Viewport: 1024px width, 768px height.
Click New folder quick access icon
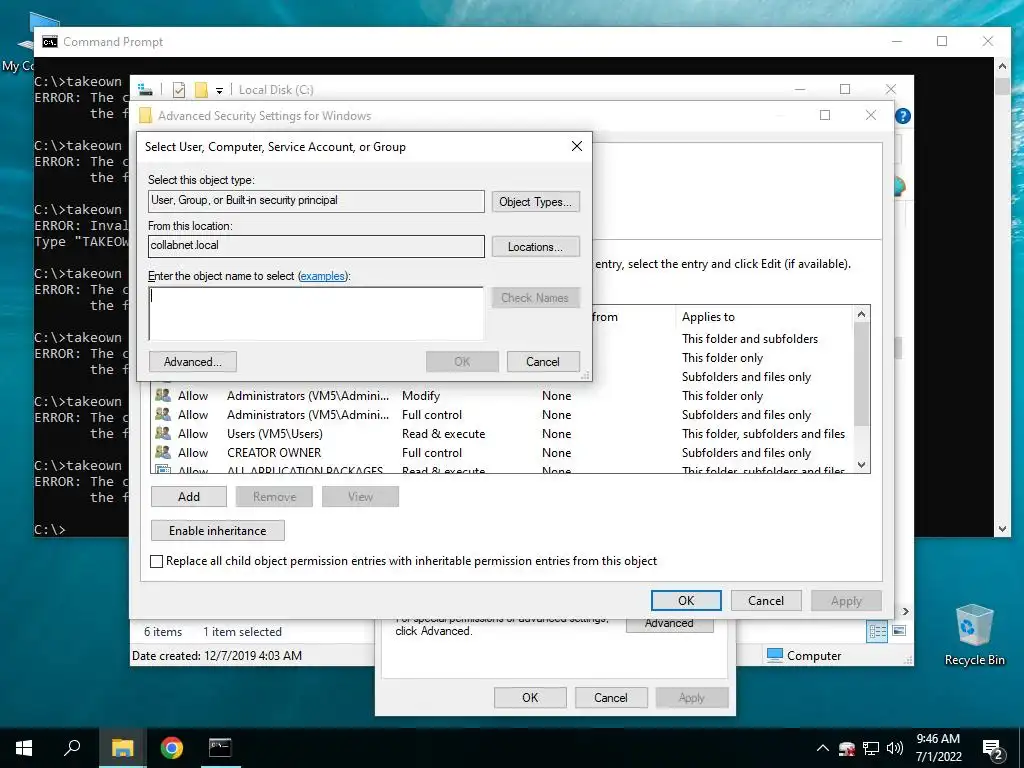(201, 90)
